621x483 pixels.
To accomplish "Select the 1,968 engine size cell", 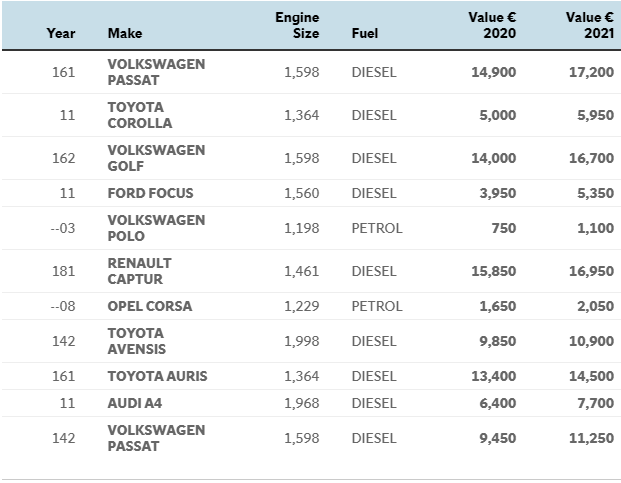I will [x=301, y=403].
